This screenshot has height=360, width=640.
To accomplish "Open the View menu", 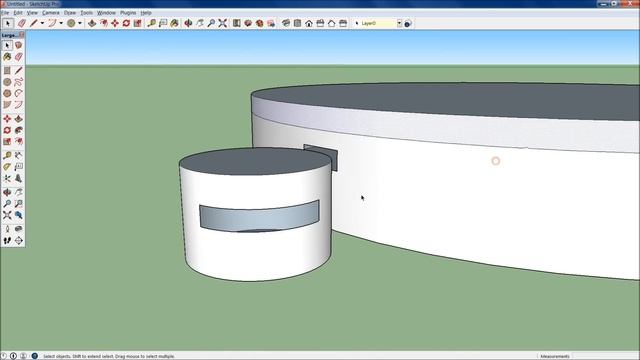I will [32, 13].
